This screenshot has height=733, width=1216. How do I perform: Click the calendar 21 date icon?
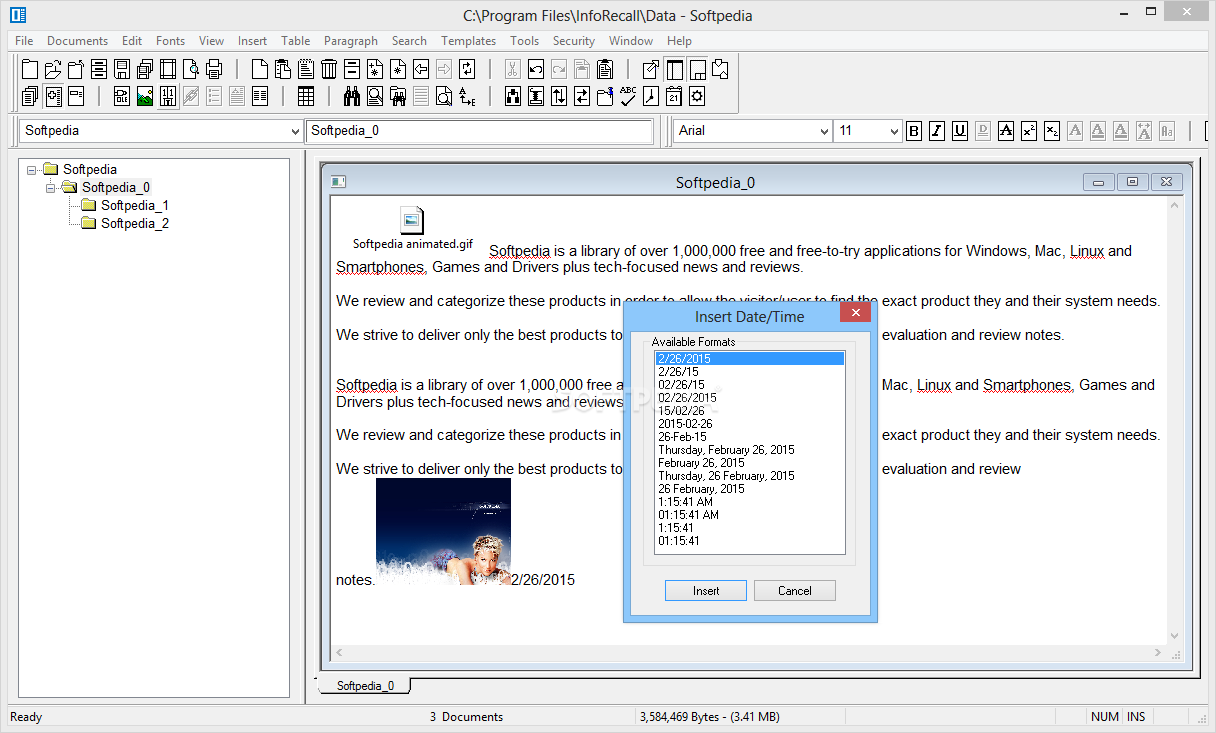tap(674, 96)
